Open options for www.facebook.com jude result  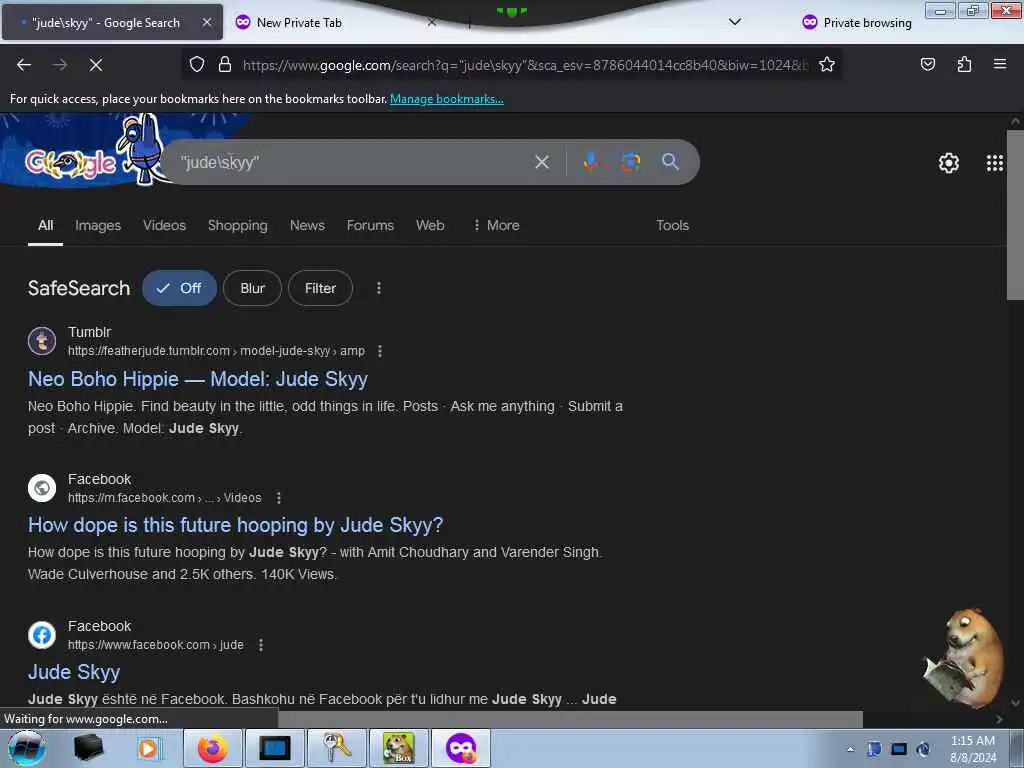click(x=261, y=645)
